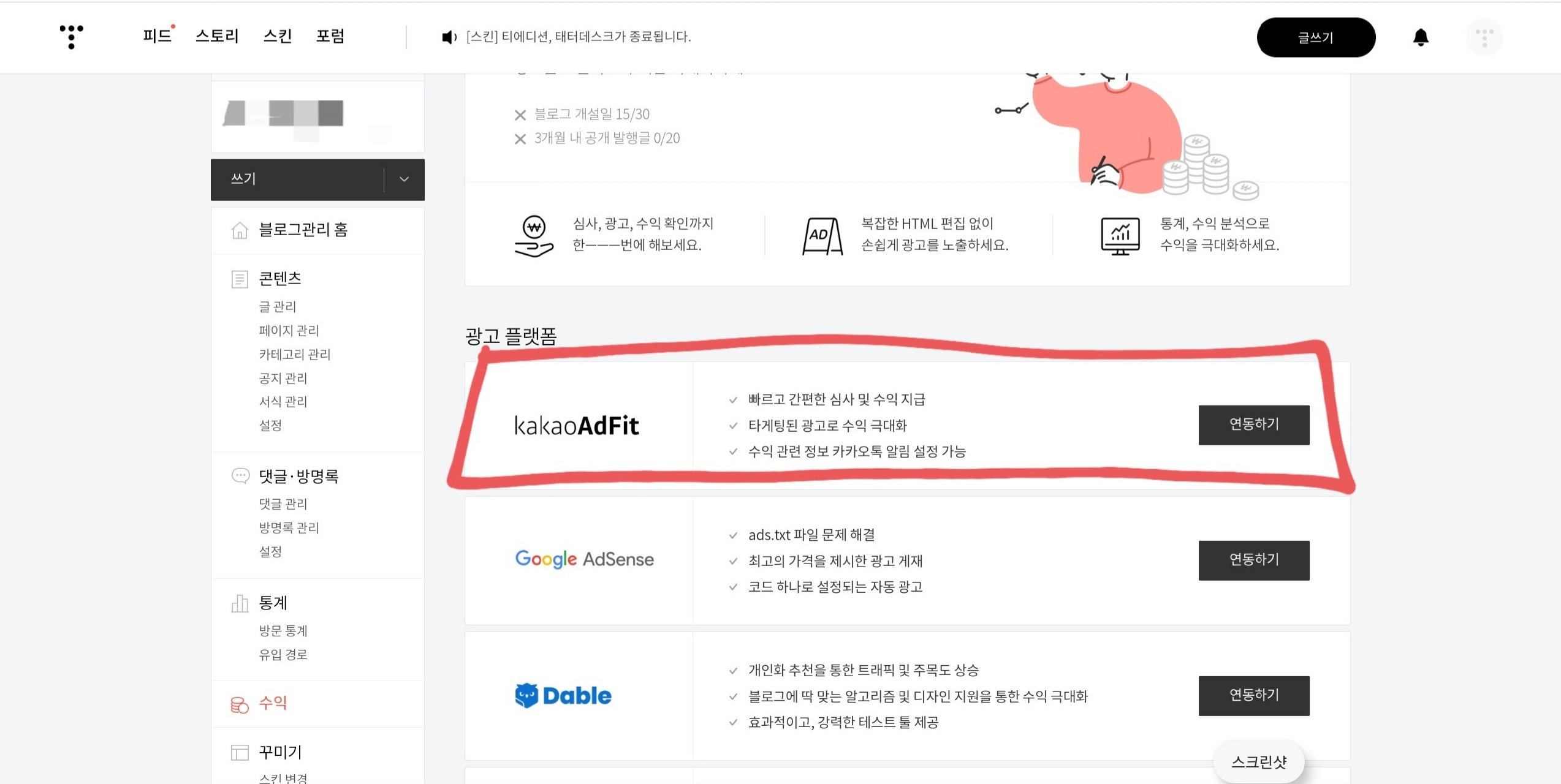Open the skin end-of-service notice link

point(579,37)
